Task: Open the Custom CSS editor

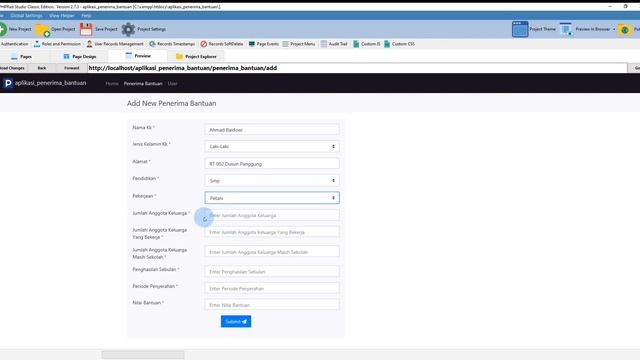Action: pos(399,44)
